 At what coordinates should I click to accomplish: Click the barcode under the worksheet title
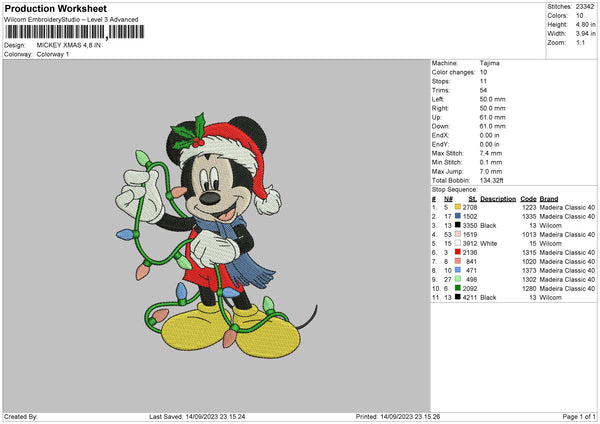coord(75,32)
